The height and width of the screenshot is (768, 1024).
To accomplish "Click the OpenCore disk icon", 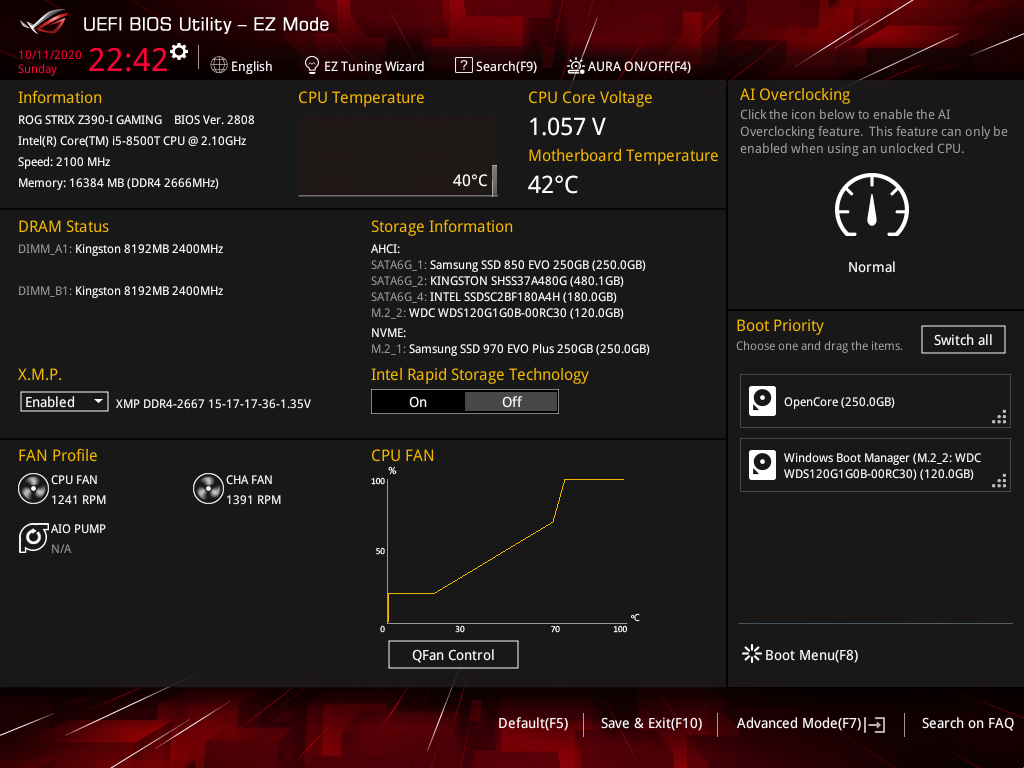I will (x=762, y=401).
